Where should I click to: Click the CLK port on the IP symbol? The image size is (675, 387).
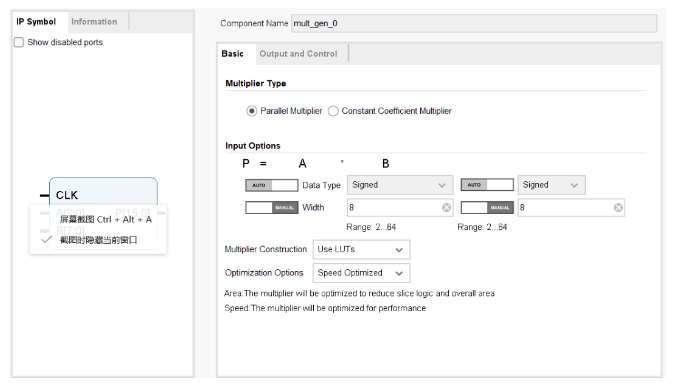pyautogui.click(x=67, y=195)
